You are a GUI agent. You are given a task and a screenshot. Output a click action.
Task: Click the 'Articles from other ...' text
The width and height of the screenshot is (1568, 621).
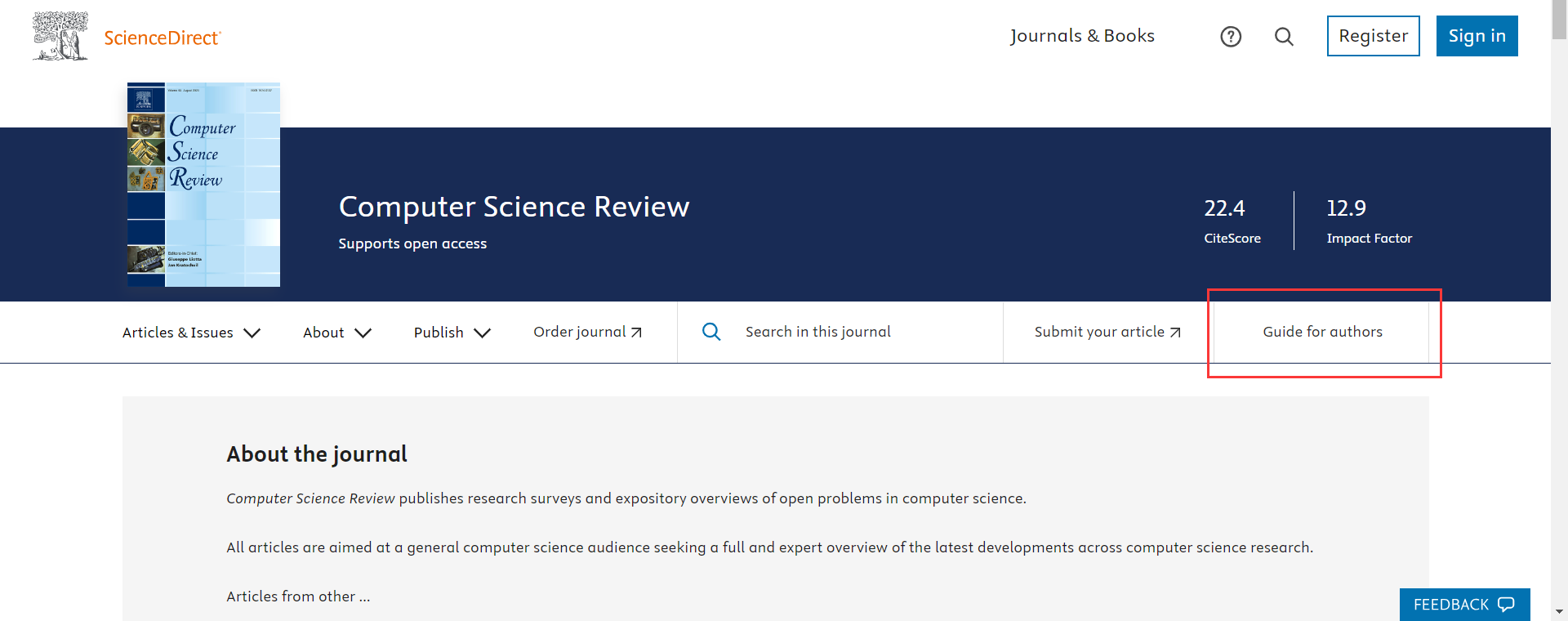coord(298,596)
